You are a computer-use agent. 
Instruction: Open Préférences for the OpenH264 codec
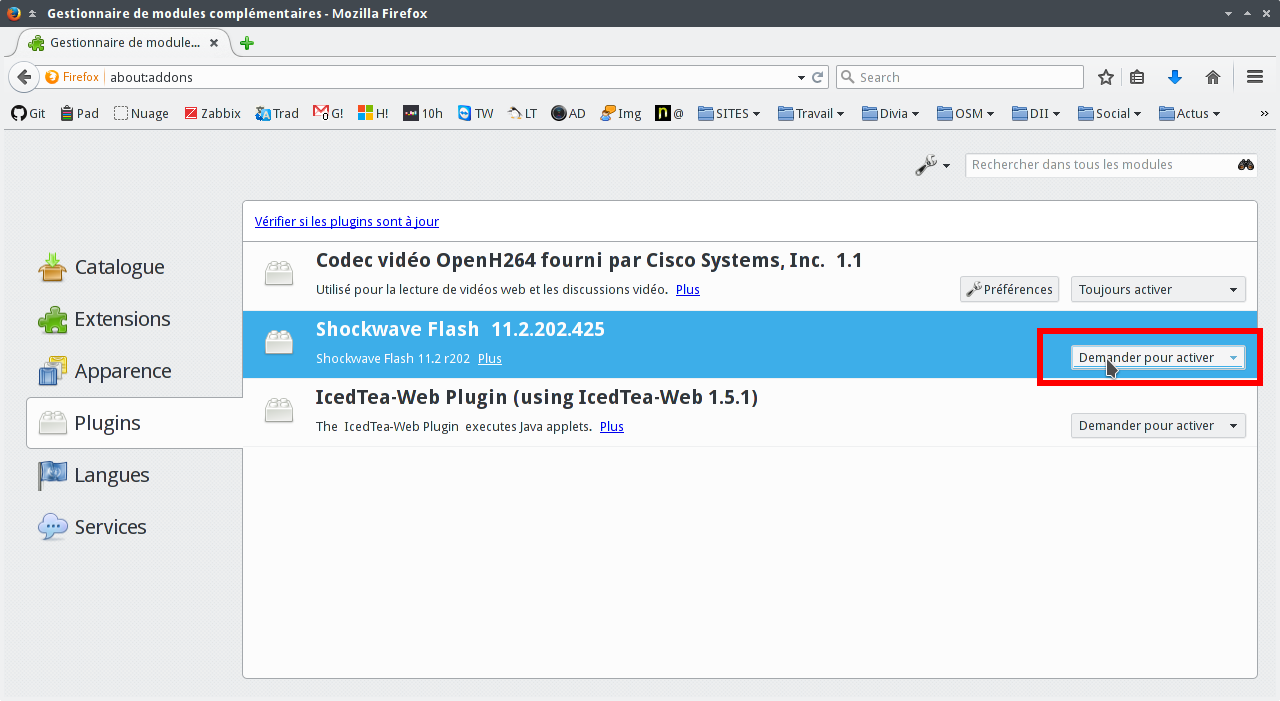tap(1009, 289)
